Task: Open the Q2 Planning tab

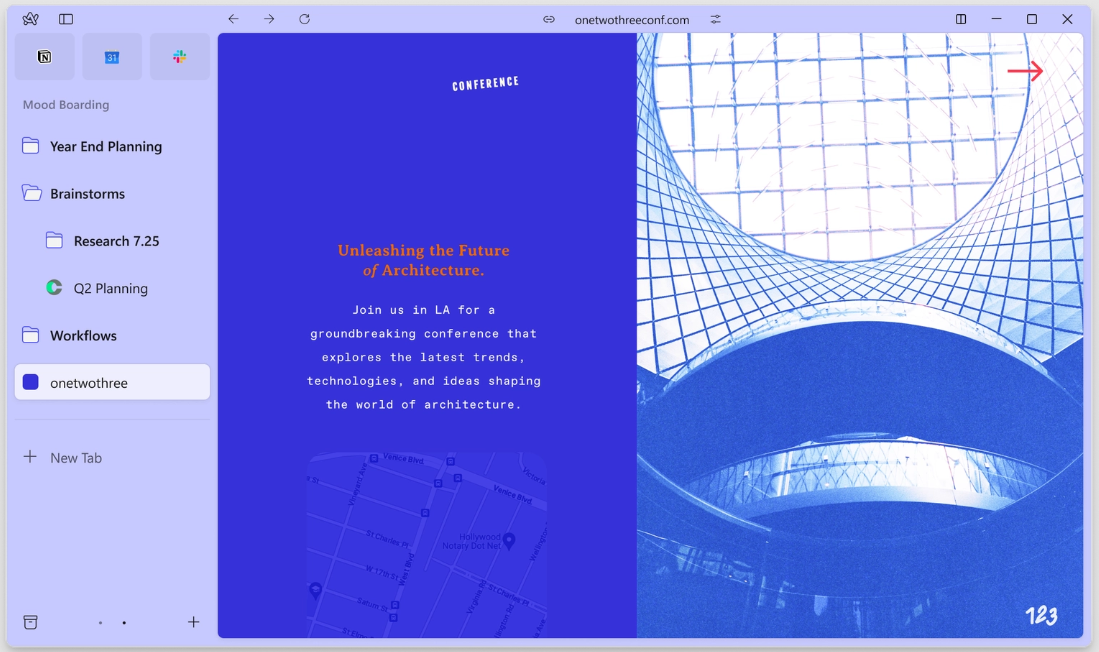Action: coord(110,288)
